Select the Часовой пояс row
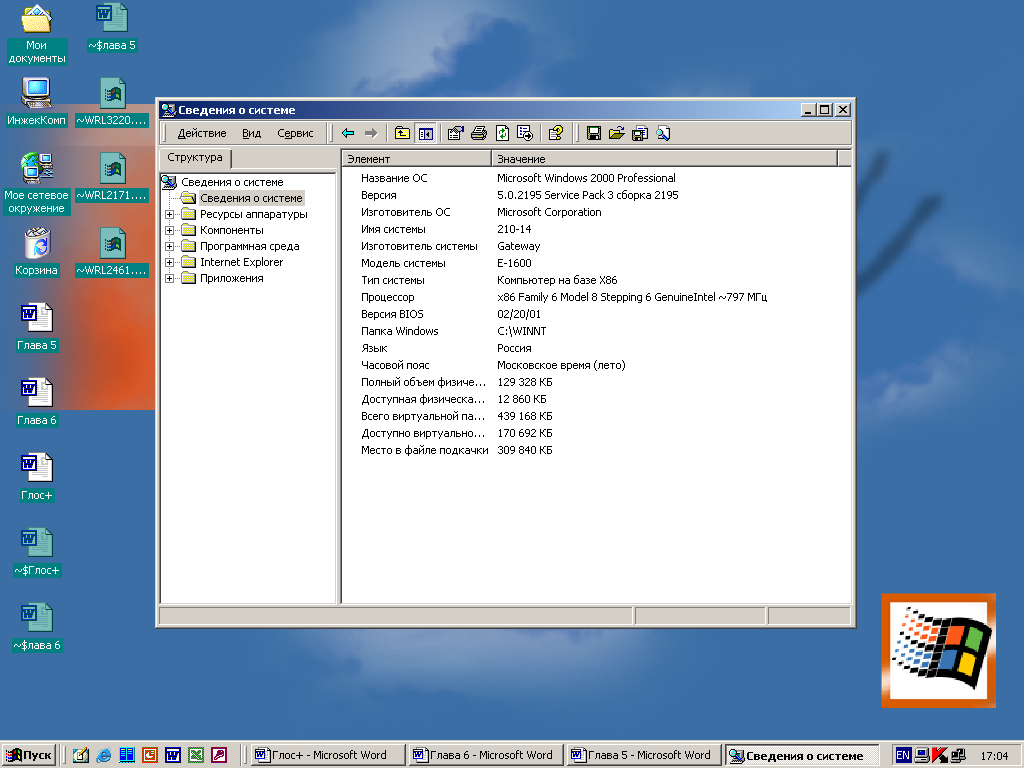The image size is (1024, 768). click(596, 365)
